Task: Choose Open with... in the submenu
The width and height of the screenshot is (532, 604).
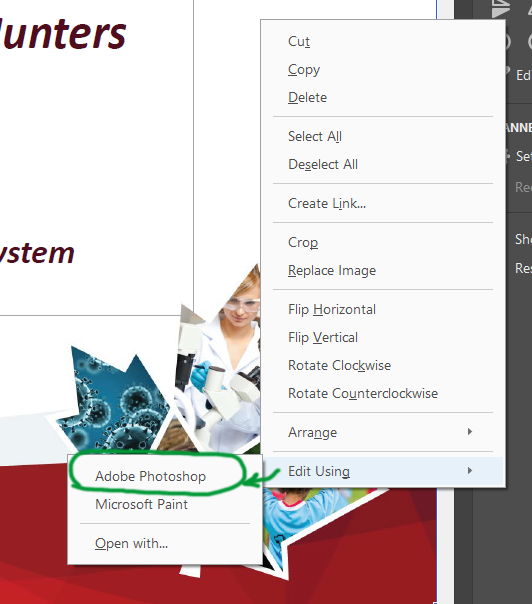Action: 165,544
